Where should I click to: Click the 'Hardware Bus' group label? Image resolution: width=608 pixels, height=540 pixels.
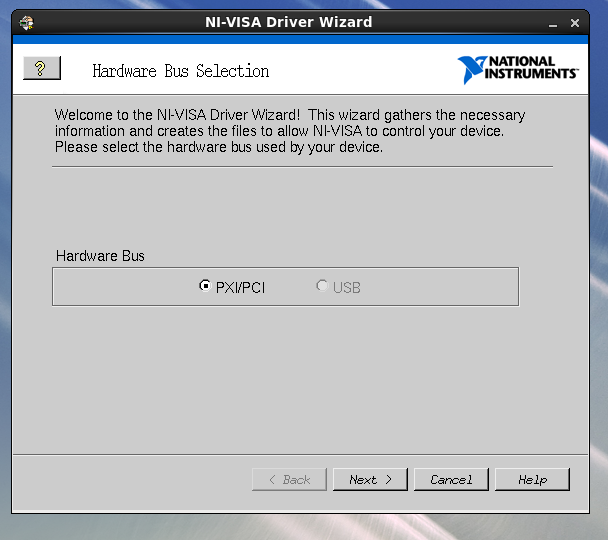(100, 256)
